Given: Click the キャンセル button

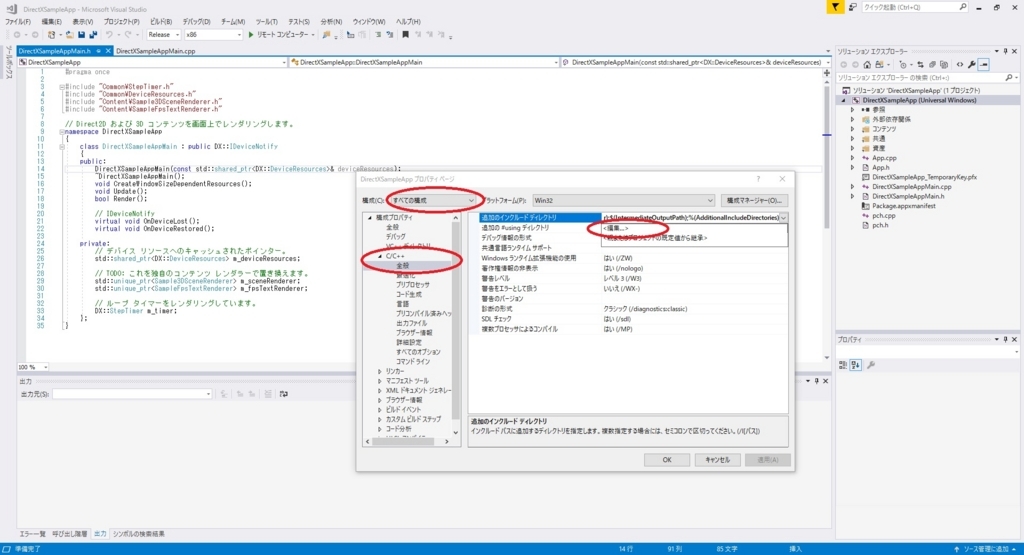Looking at the screenshot, I should pos(717,460).
